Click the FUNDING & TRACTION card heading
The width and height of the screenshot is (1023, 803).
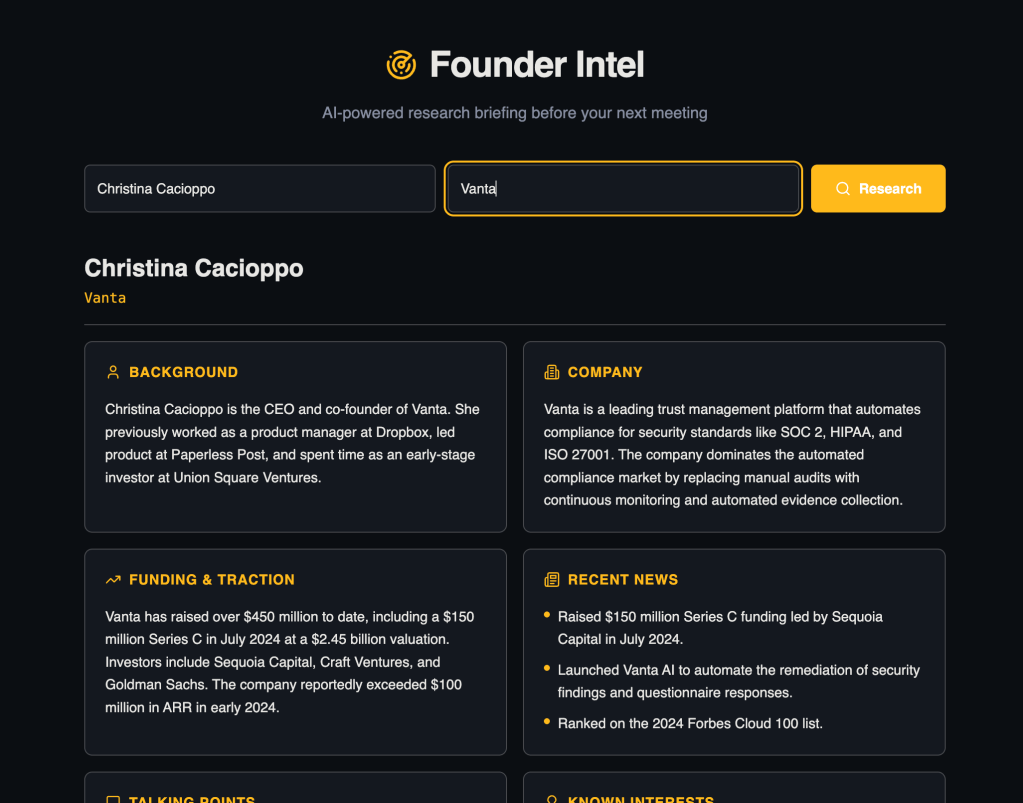[211, 580]
